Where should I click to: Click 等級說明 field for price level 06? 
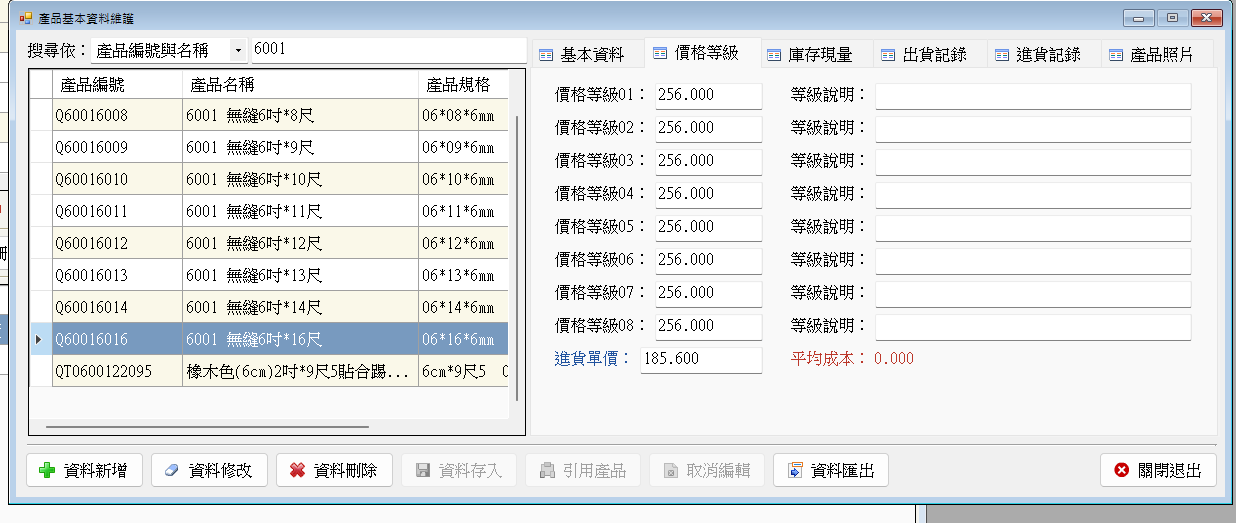pos(1033,260)
